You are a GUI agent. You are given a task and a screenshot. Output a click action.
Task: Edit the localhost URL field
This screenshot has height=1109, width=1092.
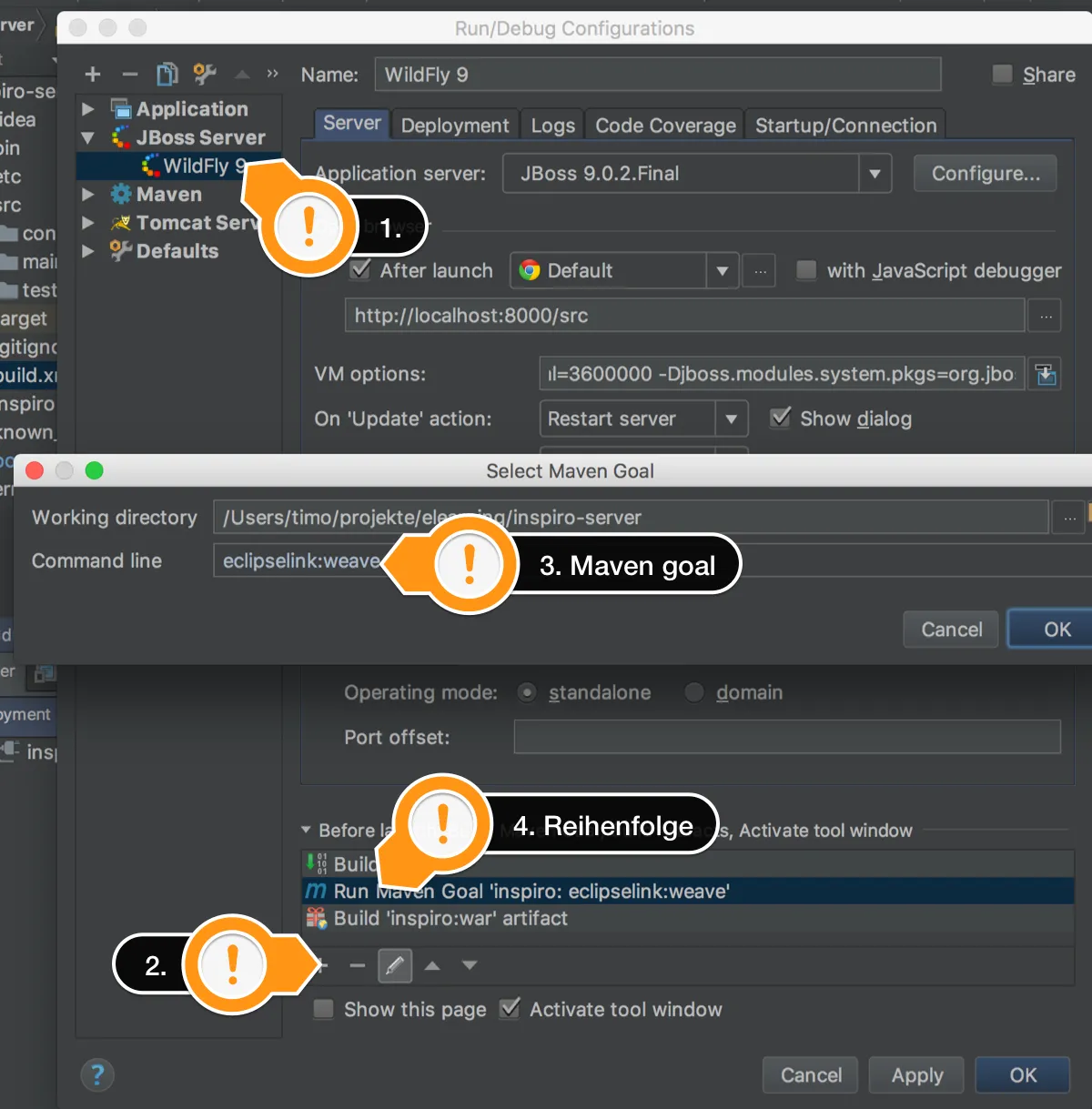coord(684,316)
